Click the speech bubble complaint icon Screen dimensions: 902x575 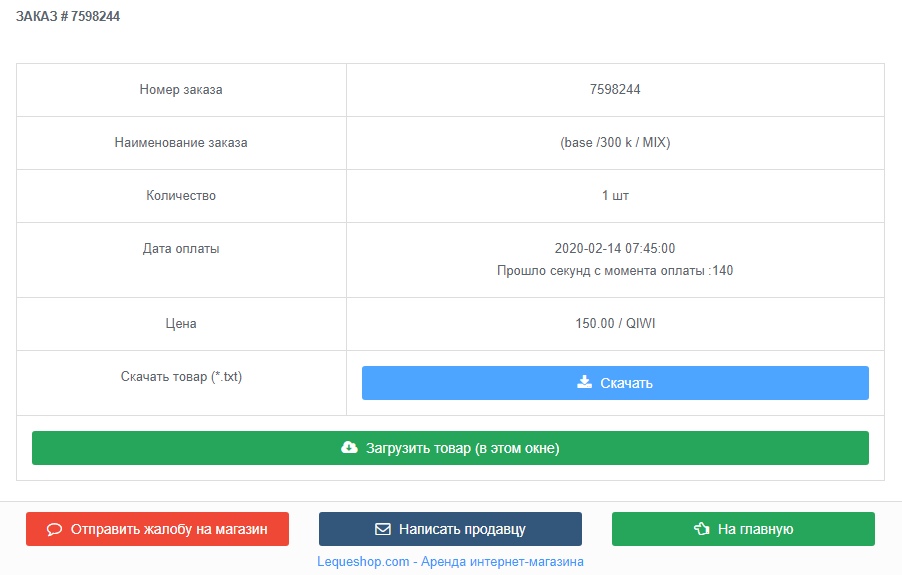click(x=55, y=529)
